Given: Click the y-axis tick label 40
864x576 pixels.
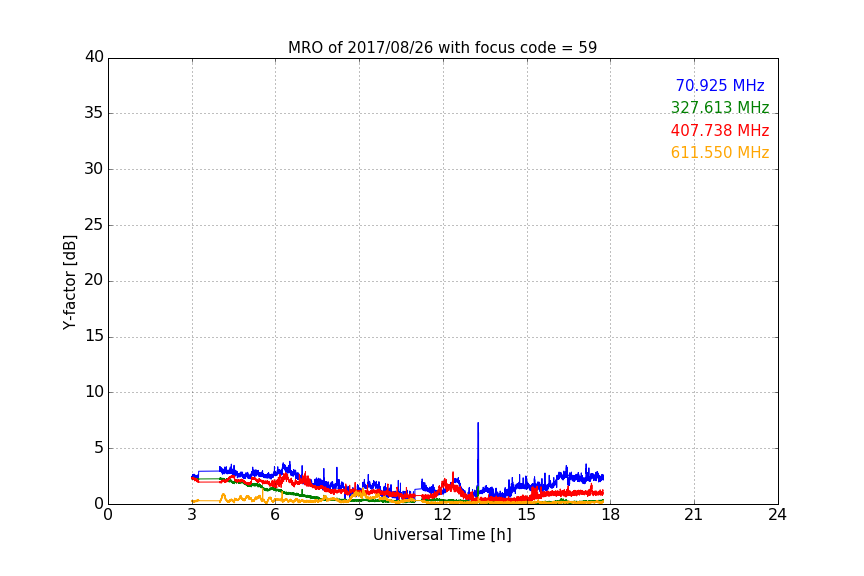Looking at the screenshot, I should (x=94, y=57).
